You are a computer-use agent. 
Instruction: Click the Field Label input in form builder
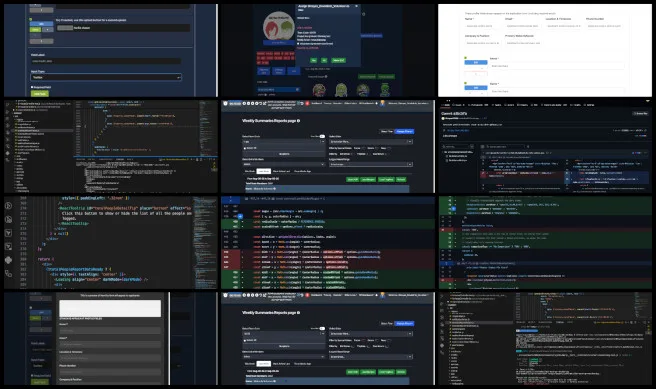106,61
